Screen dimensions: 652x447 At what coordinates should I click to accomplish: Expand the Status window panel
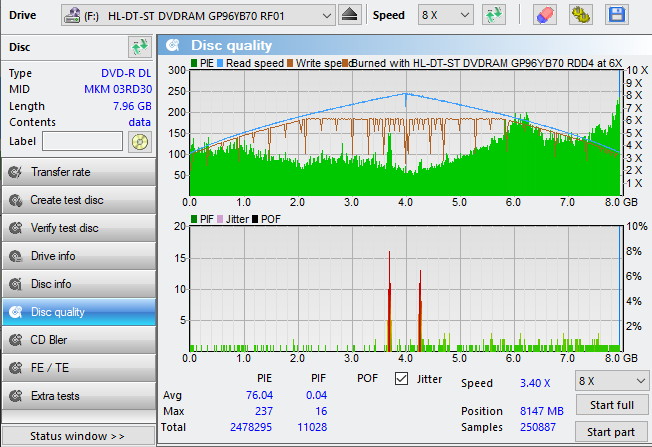[78, 436]
